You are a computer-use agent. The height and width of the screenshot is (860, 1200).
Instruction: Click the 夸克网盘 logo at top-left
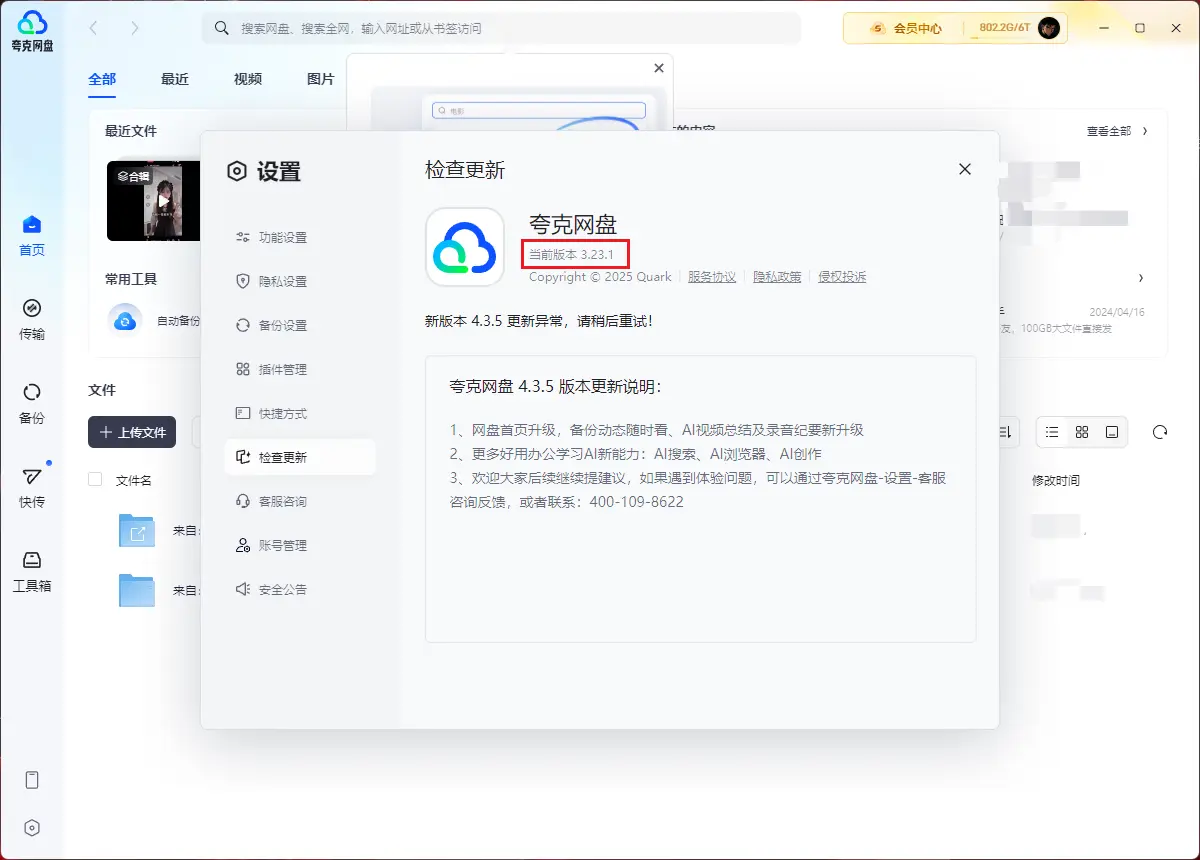coord(32,31)
